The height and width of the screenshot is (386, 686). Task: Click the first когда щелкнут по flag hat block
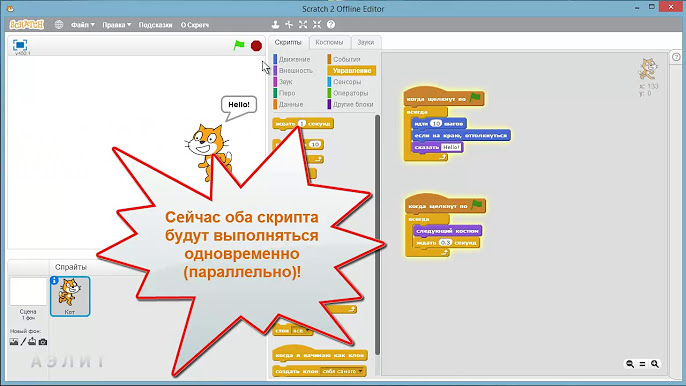pos(444,97)
